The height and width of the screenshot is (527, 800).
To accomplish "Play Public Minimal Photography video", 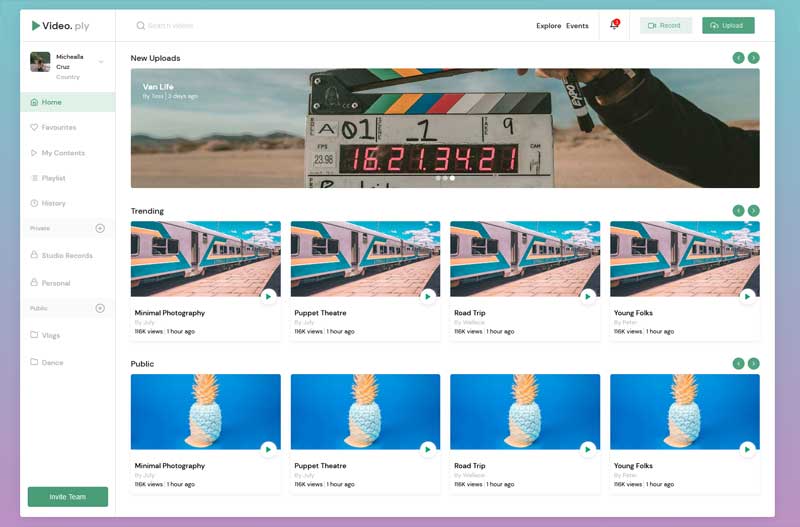I will (268, 449).
